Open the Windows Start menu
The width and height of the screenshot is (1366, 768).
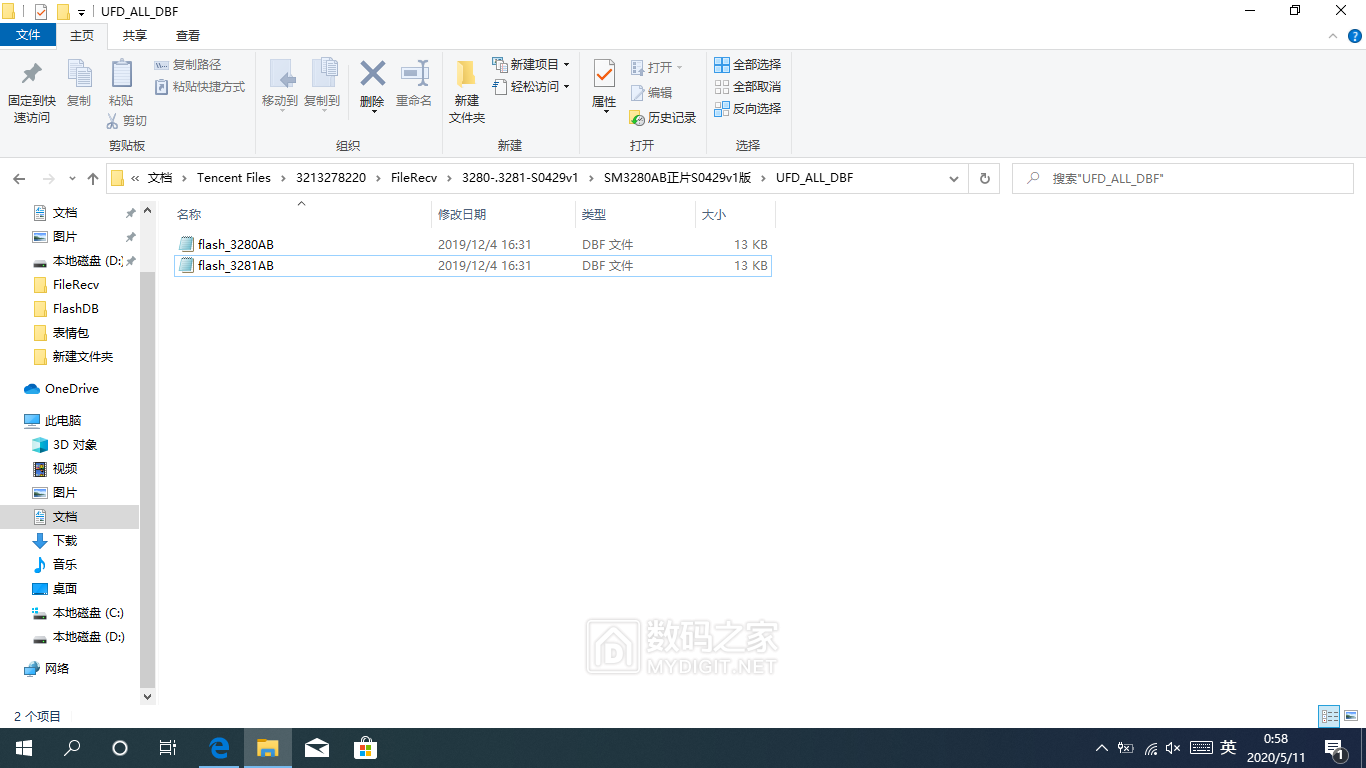pyautogui.click(x=24, y=748)
